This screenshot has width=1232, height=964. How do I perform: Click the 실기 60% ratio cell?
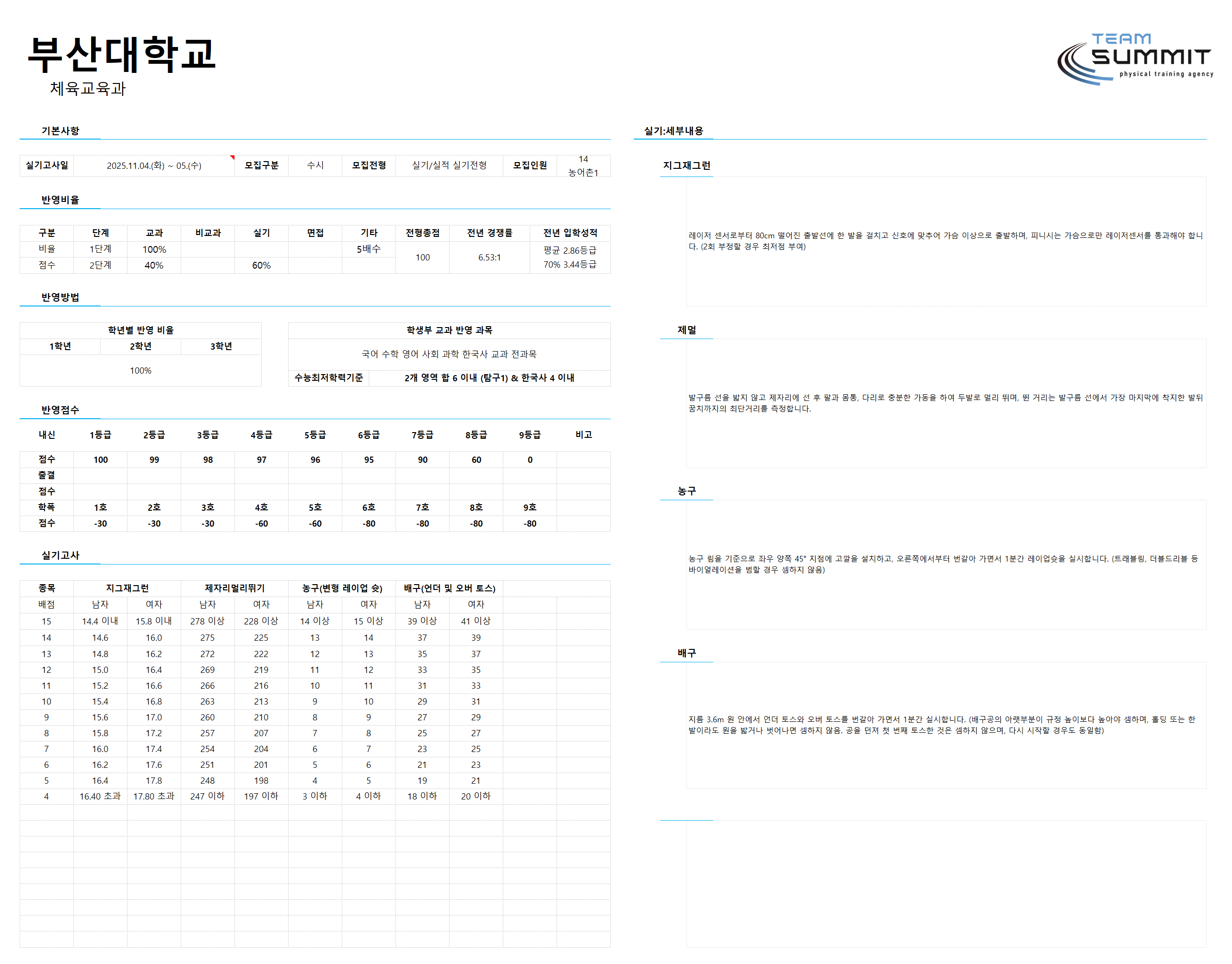[x=261, y=265]
